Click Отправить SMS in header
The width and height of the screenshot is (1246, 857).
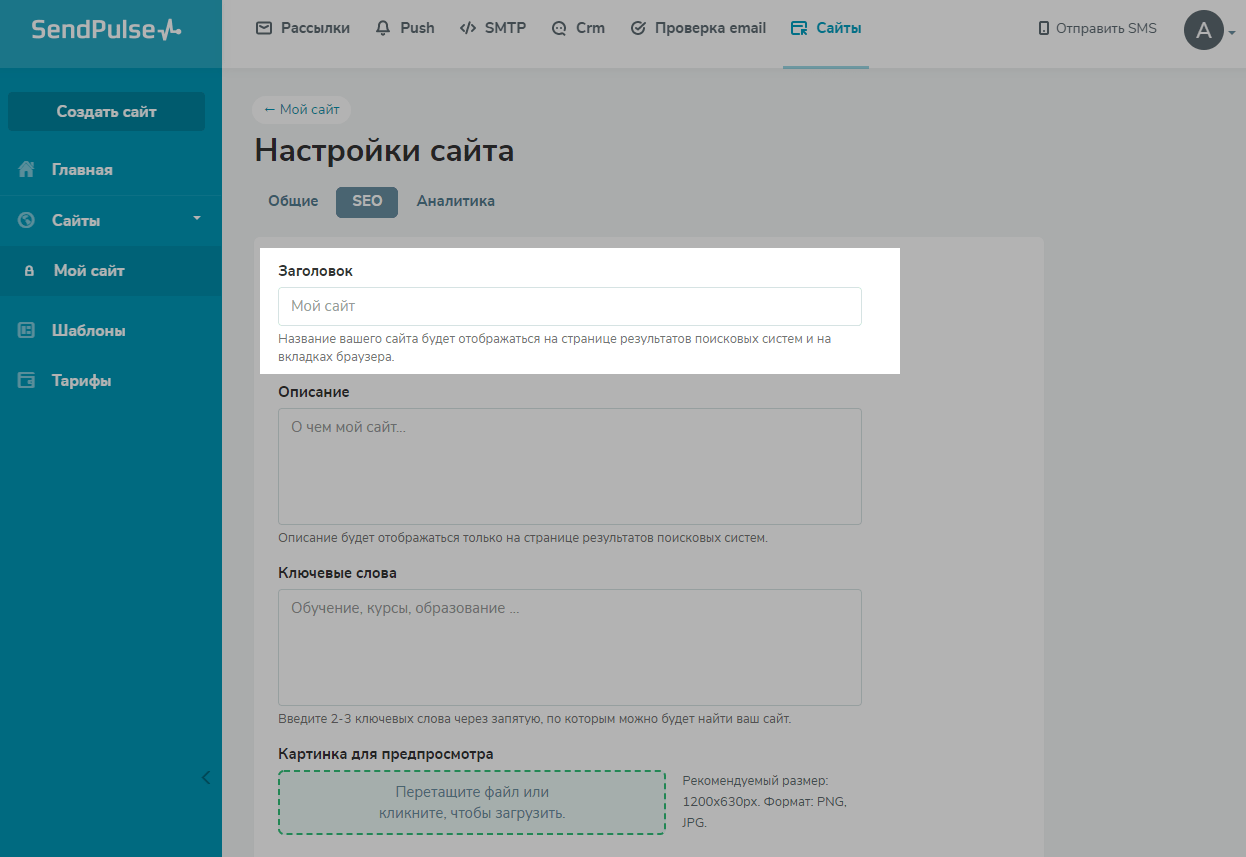point(1097,29)
